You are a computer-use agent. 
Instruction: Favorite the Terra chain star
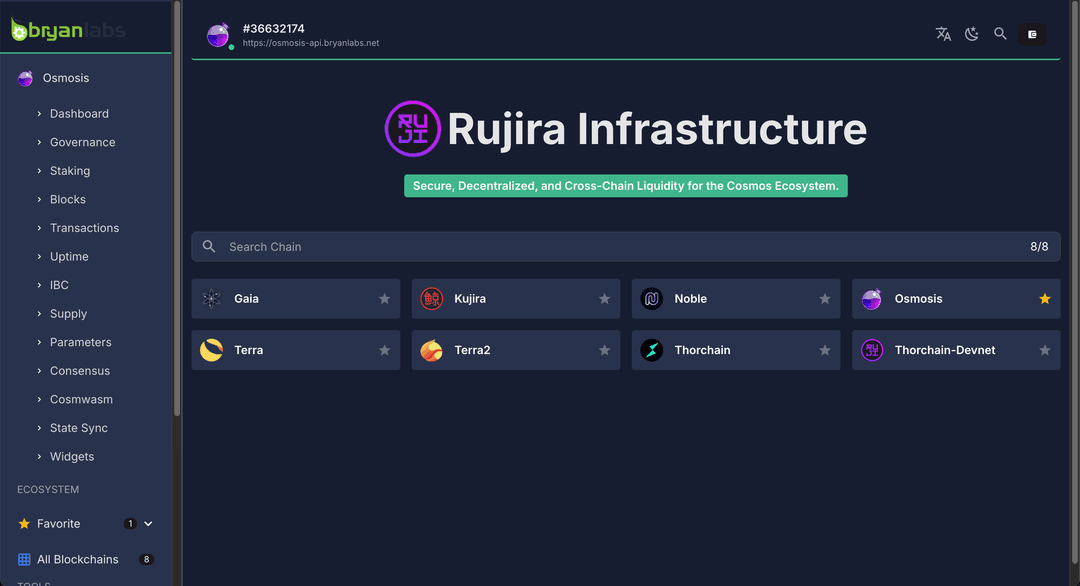384,350
